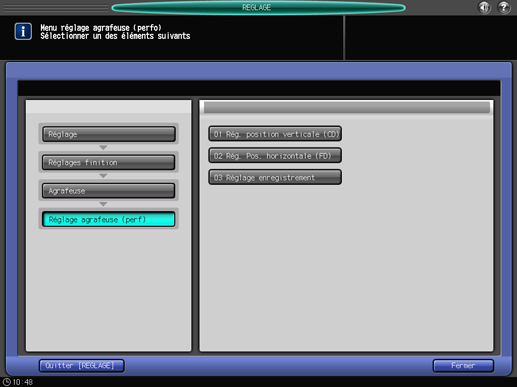Select the Réglage breadcrumb button

109,134
